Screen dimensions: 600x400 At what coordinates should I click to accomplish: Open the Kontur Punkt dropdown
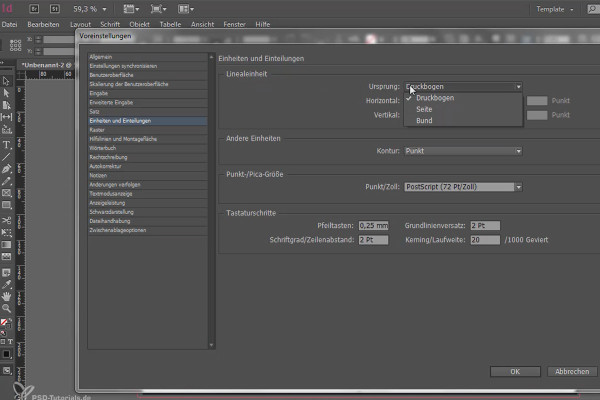click(x=463, y=151)
